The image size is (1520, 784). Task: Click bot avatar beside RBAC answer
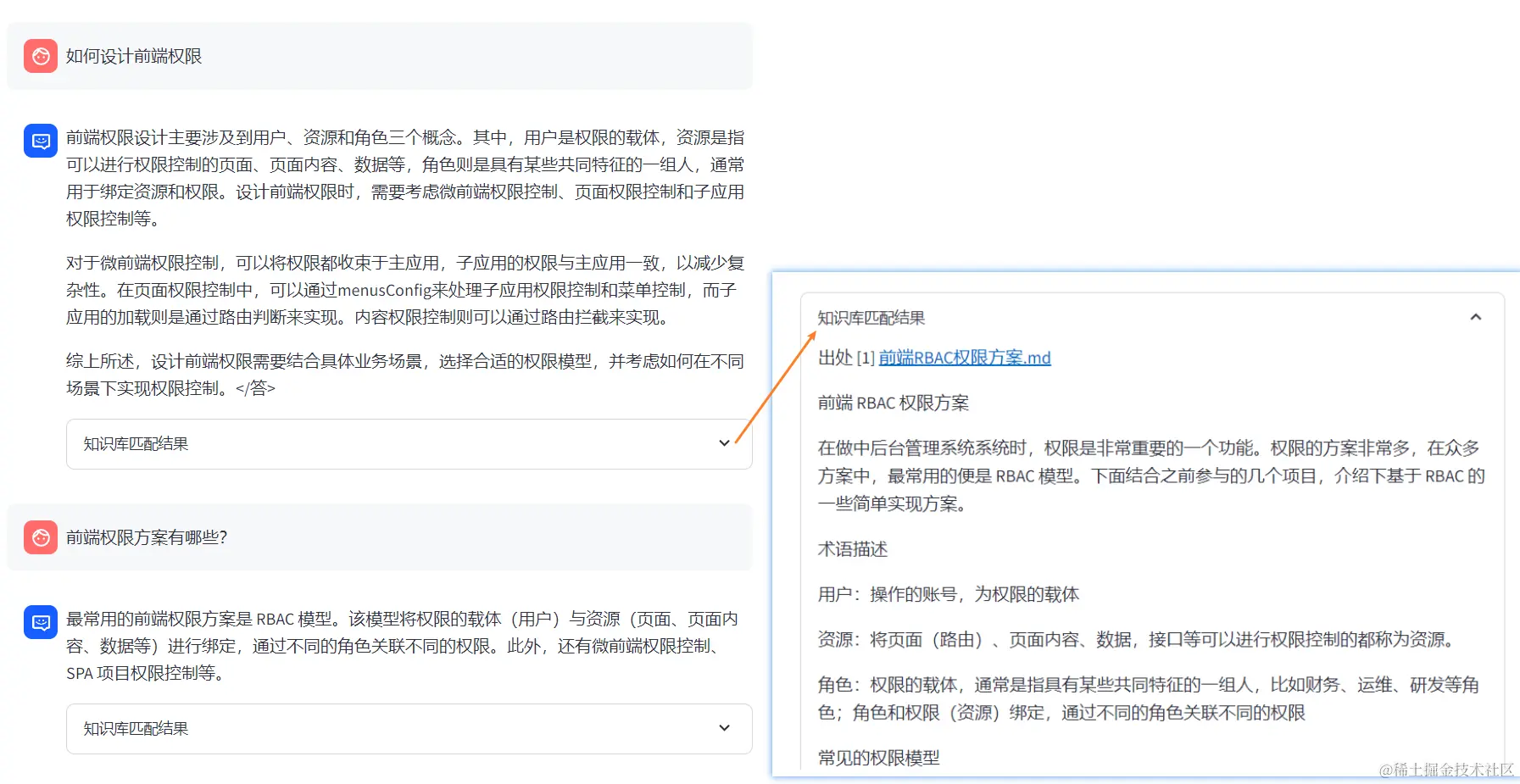click(41, 622)
